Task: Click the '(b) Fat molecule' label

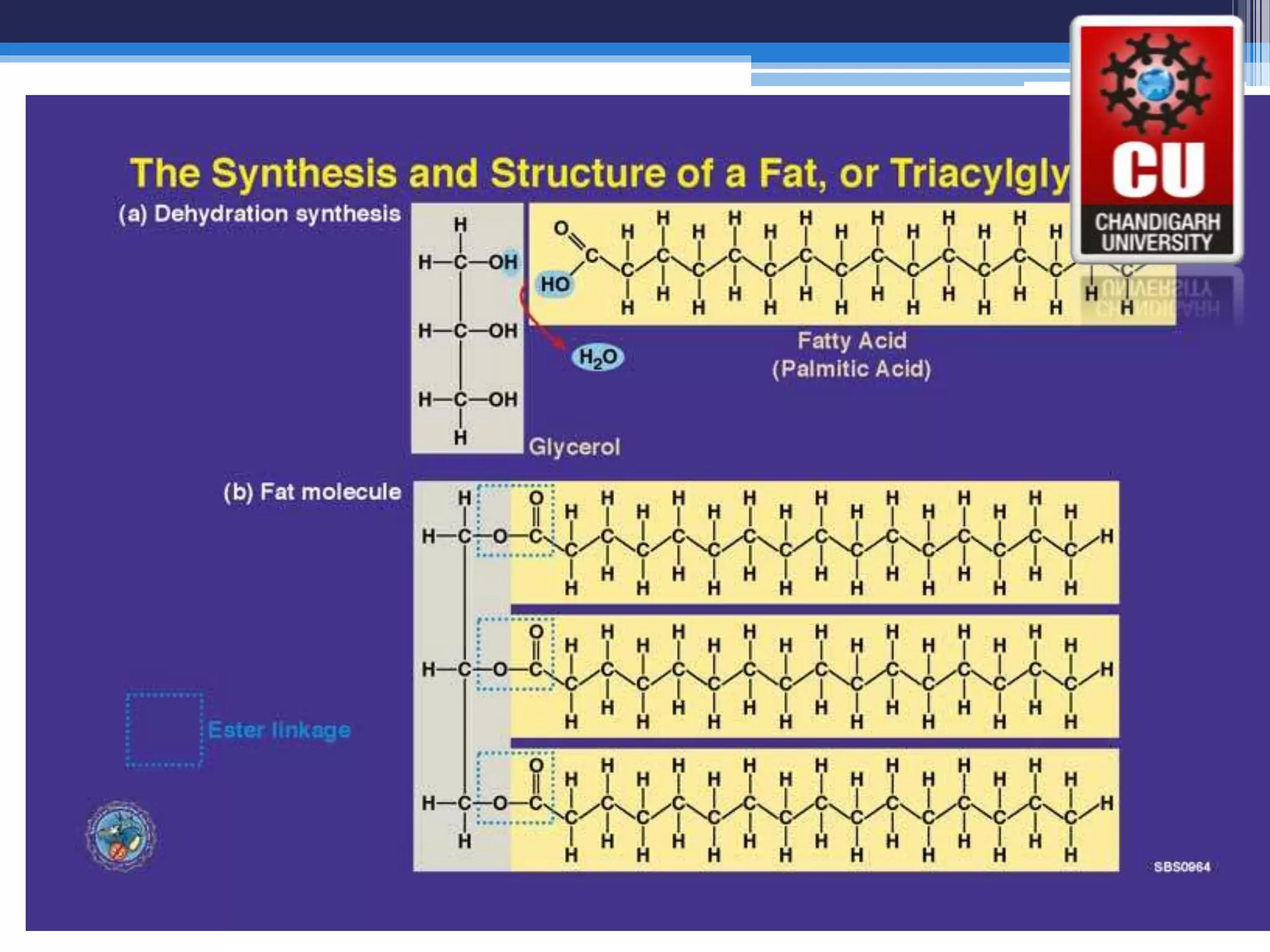Action: pyautogui.click(x=312, y=491)
